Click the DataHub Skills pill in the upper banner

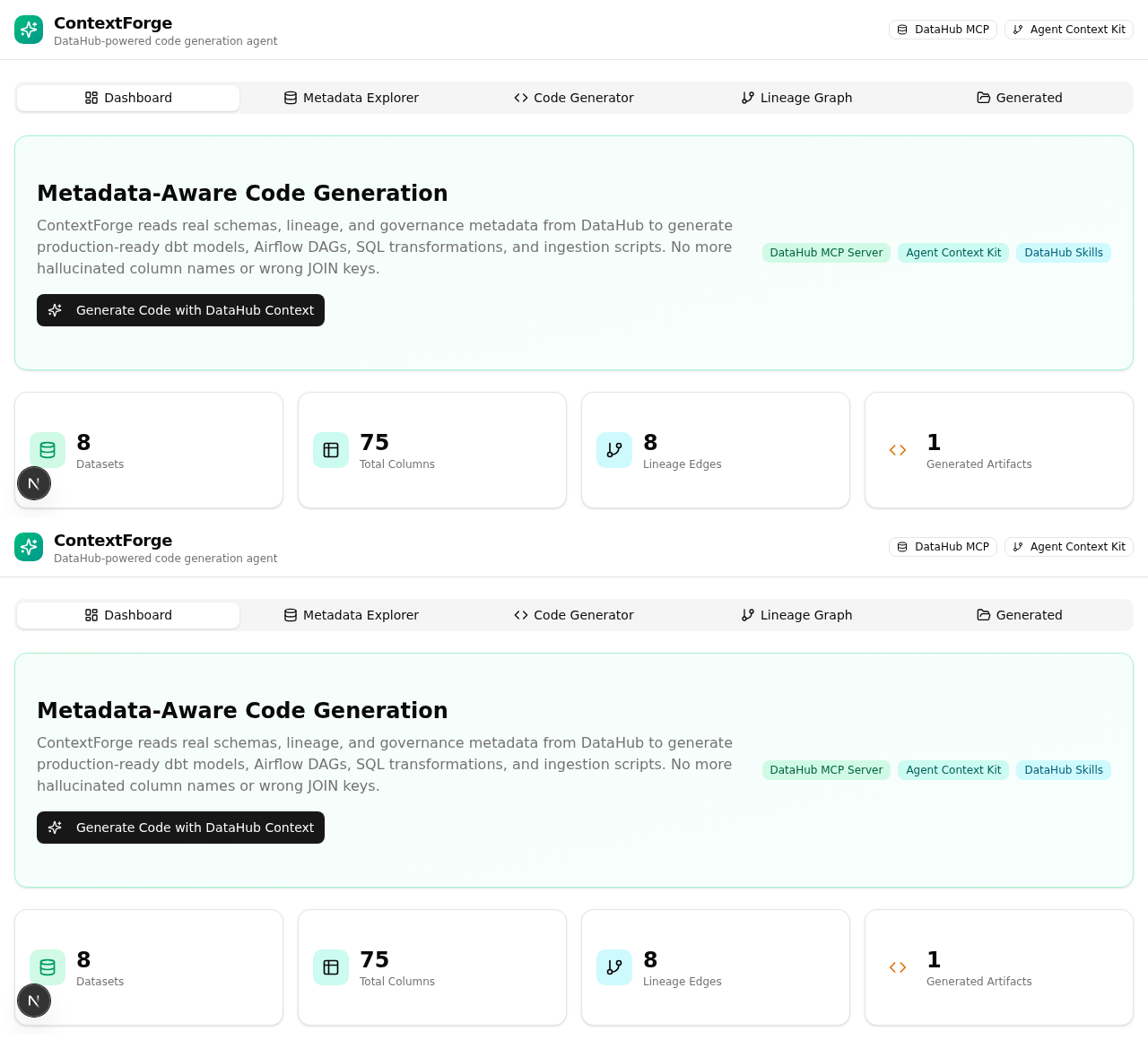coord(1064,253)
